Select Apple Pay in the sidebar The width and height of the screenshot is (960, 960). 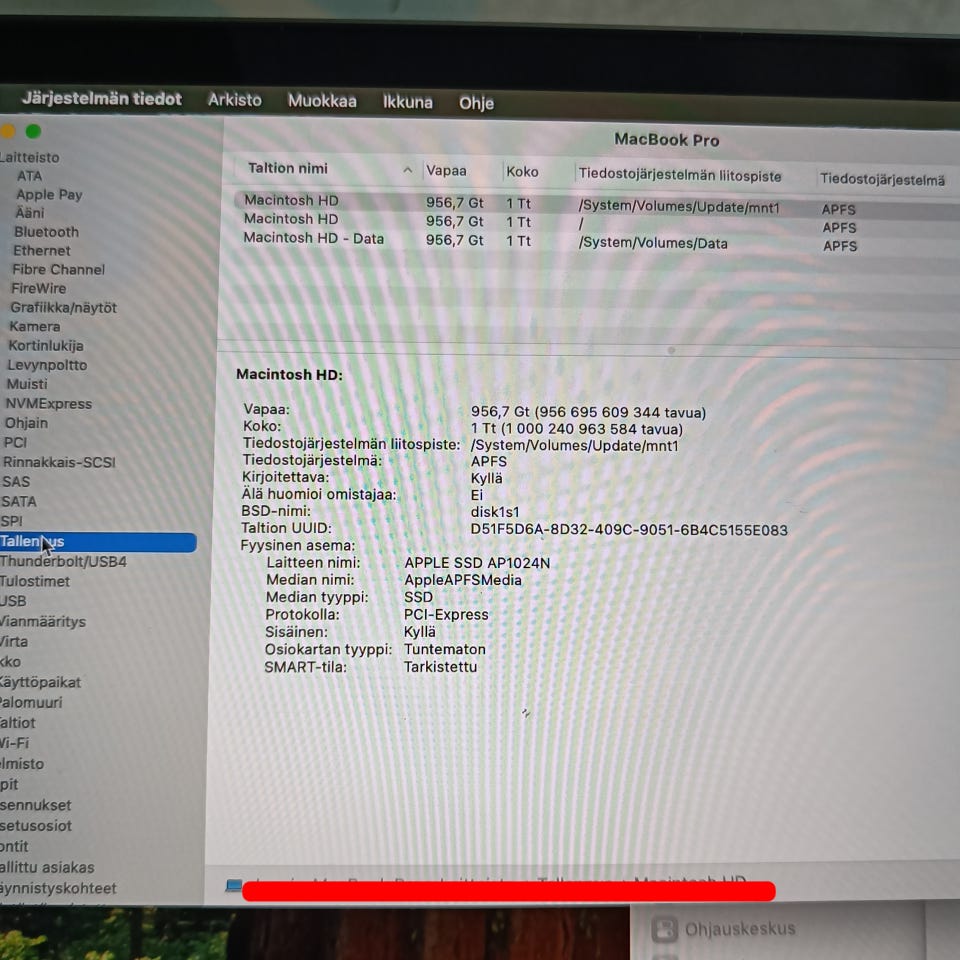click(x=49, y=195)
